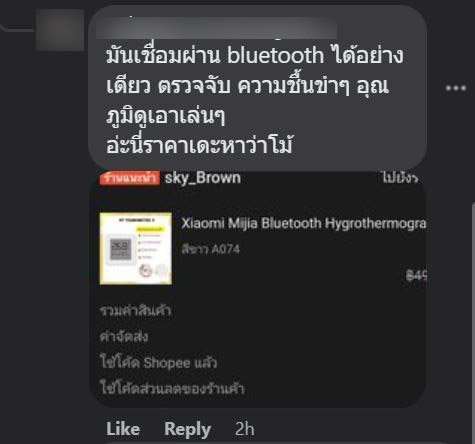Open the attached Shopee order screenshot
Image resolution: width=475 pixels, height=444 pixels.
[258, 288]
